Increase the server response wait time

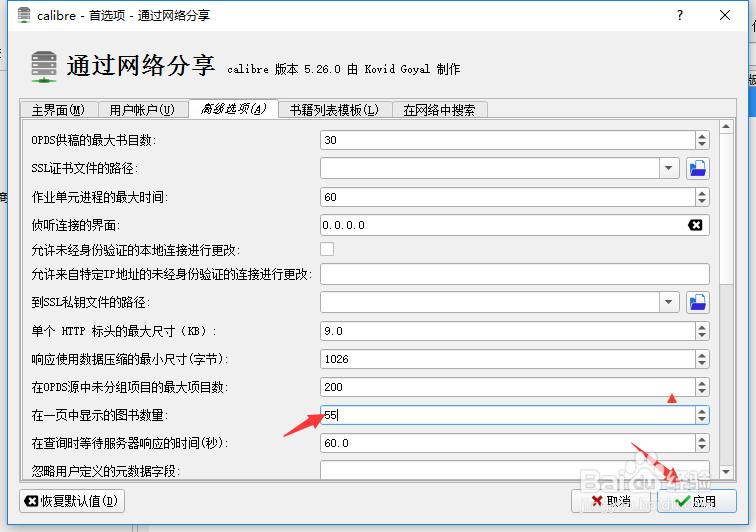(702, 439)
